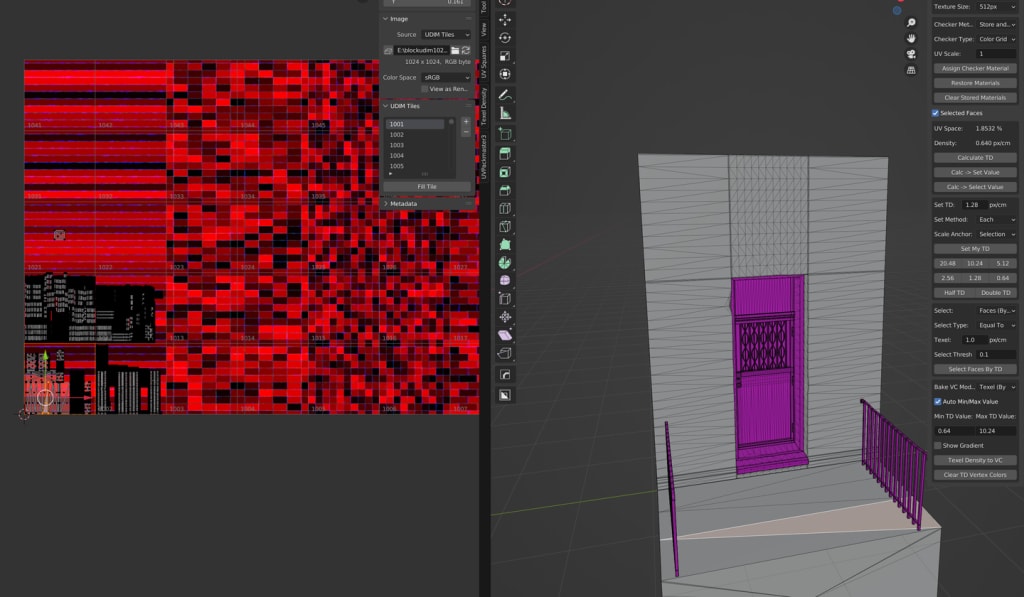This screenshot has height=597, width=1024.
Task: Expand the Metadata panel
Action: point(385,204)
